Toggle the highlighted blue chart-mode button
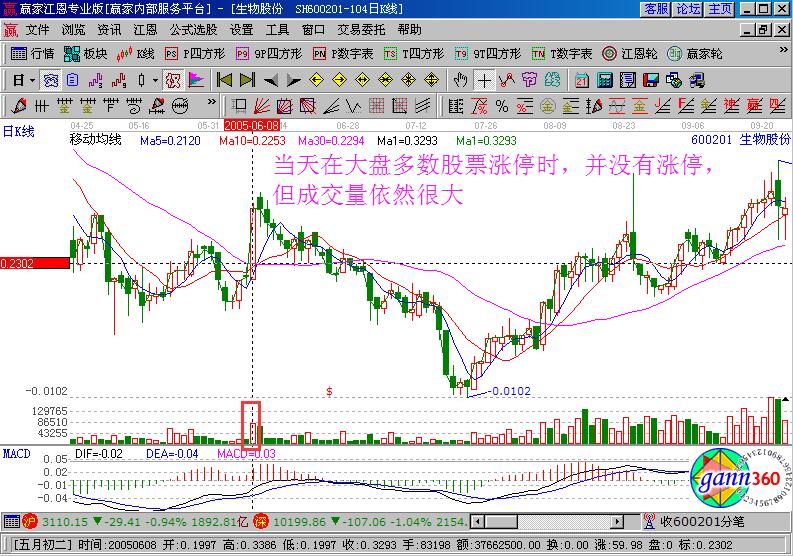The width and height of the screenshot is (793, 556). pos(49,79)
